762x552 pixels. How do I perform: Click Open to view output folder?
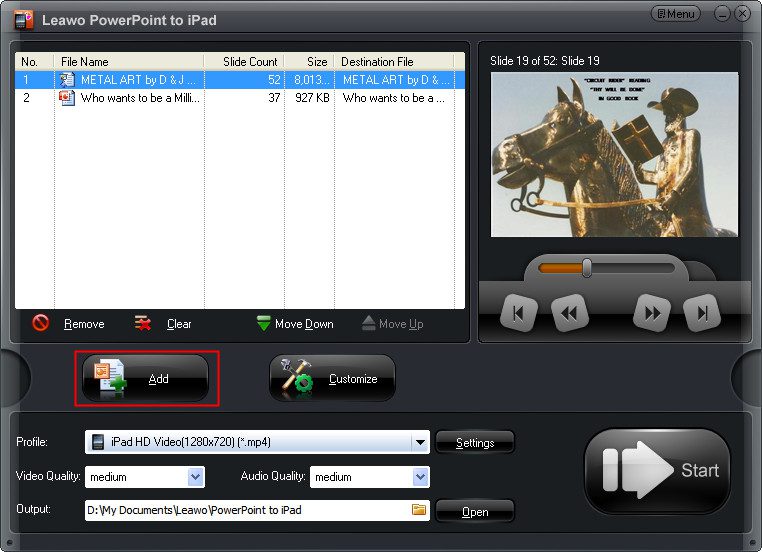point(475,511)
